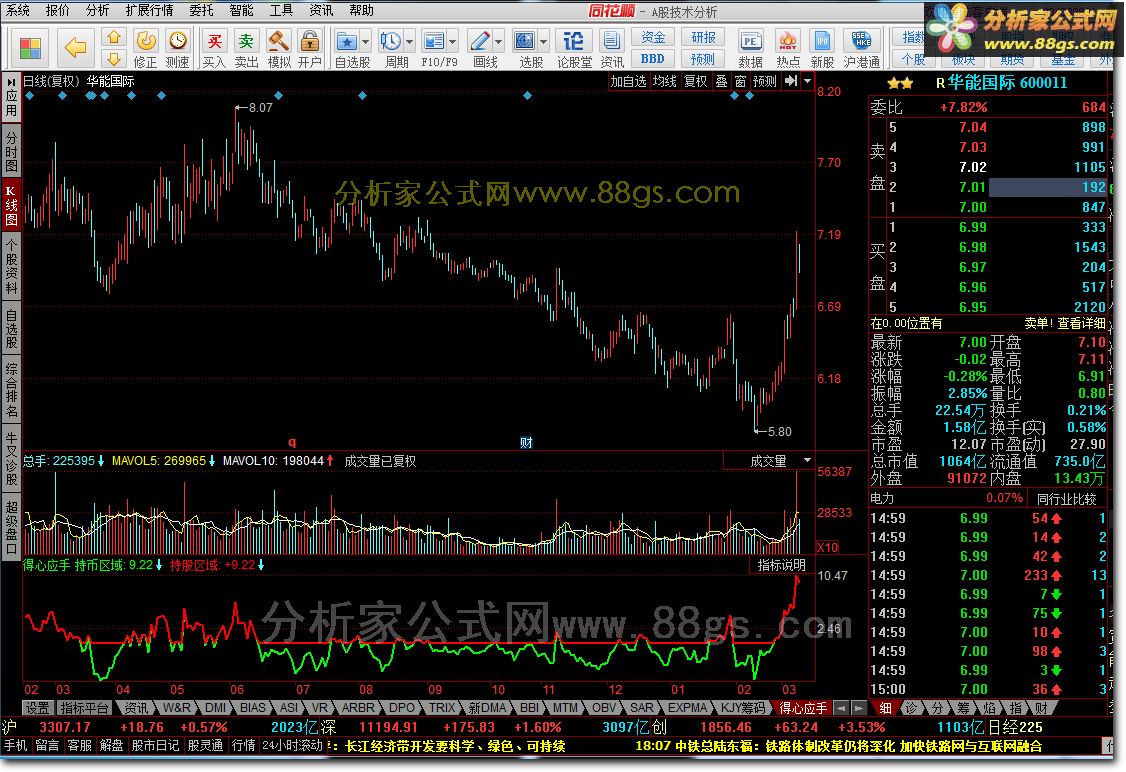Go back with the yellow left arrow

click(75, 48)
